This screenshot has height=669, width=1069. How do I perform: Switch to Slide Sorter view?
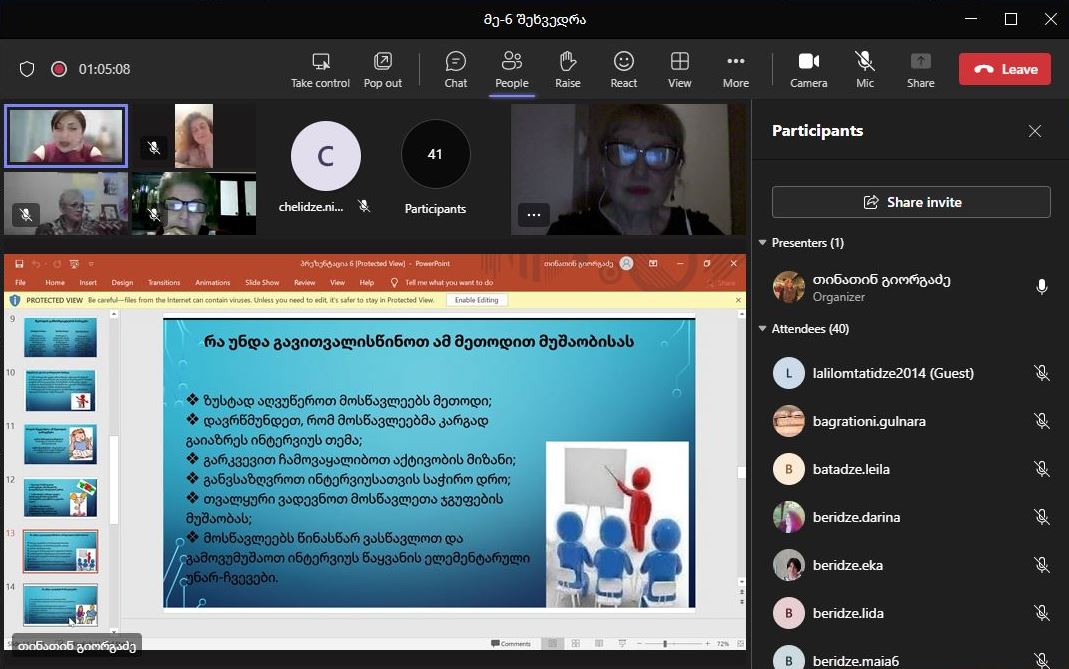(x=575, y=643)
